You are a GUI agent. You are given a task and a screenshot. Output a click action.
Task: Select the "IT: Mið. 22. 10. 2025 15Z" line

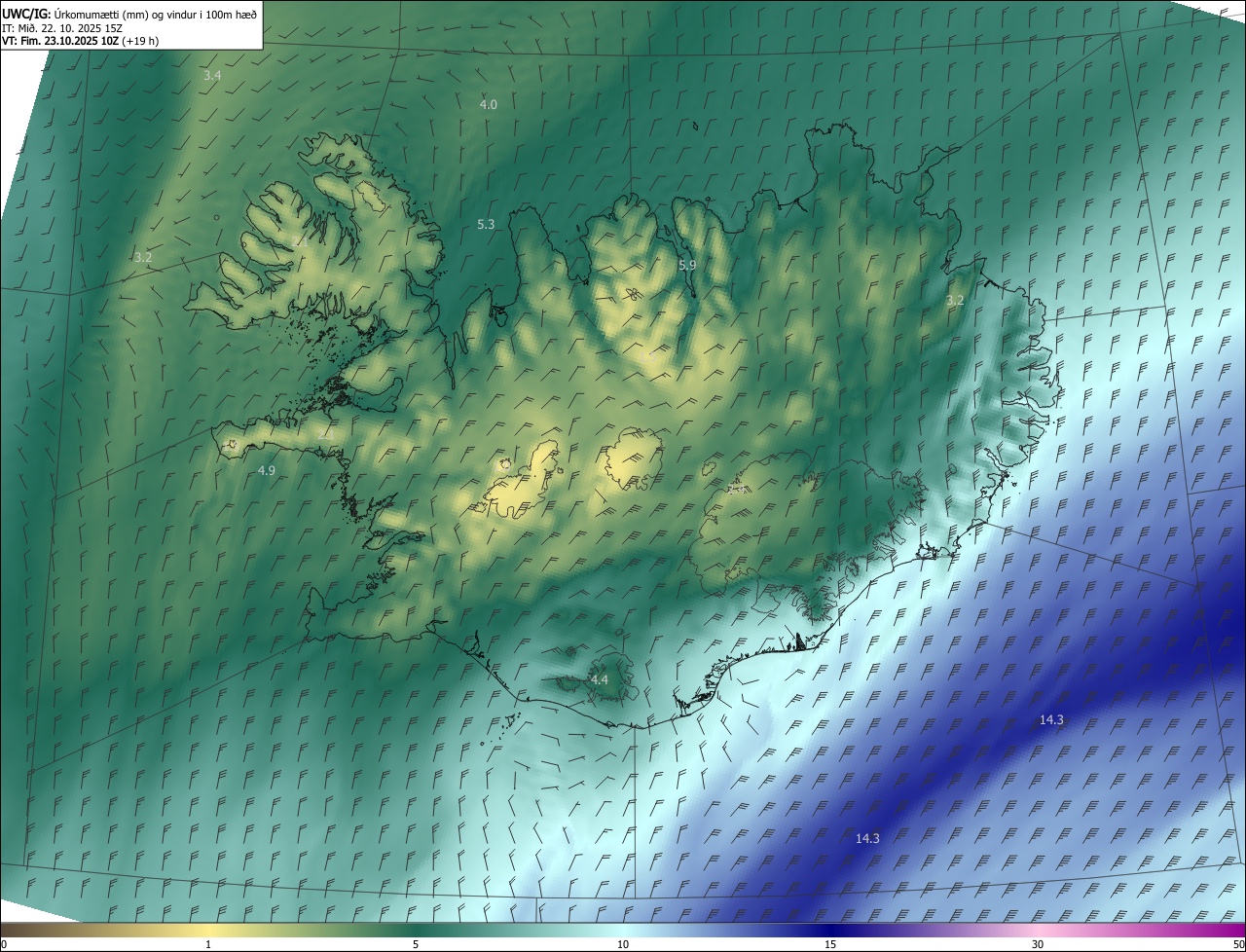pyautogui.click(x=62, y=27)
